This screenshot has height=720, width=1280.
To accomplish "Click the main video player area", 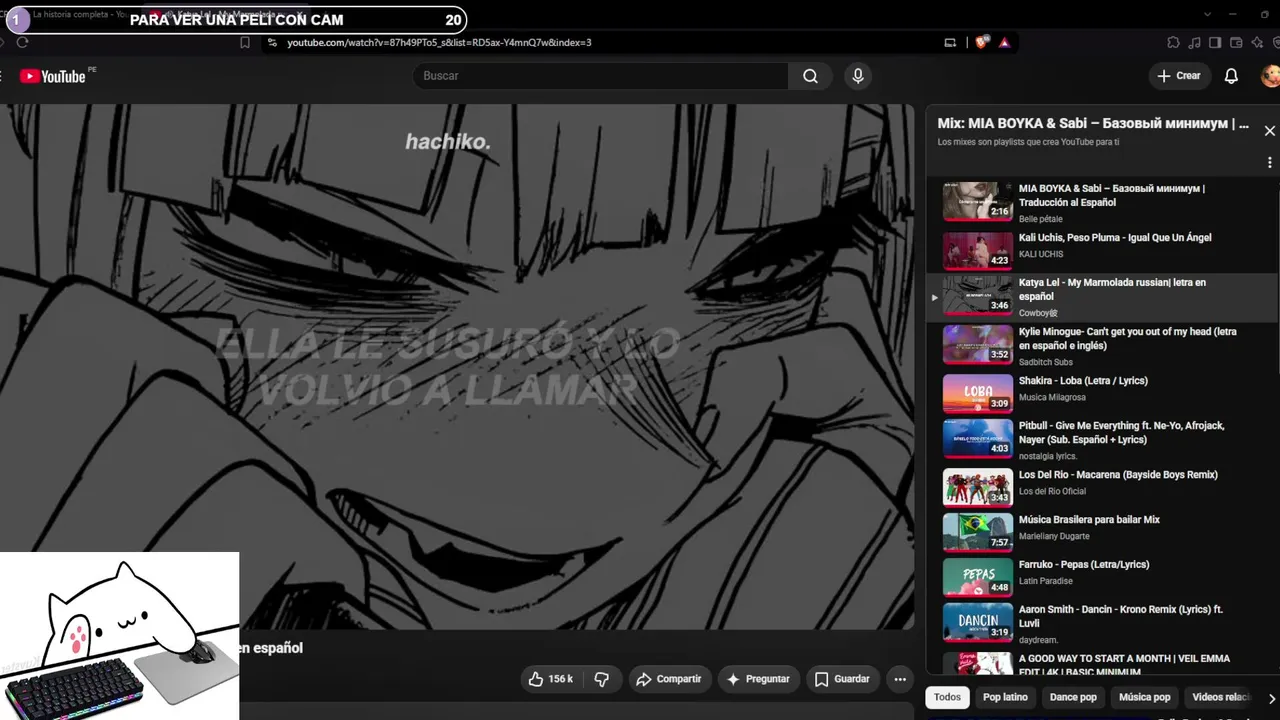I will tap(457, 367).
